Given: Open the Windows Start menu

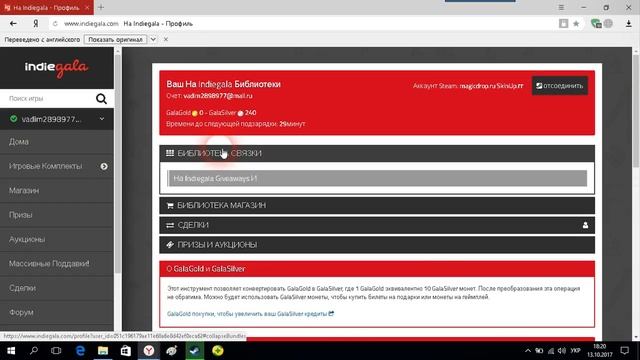Looking at the screenshot, I should (x=11, y=351).
